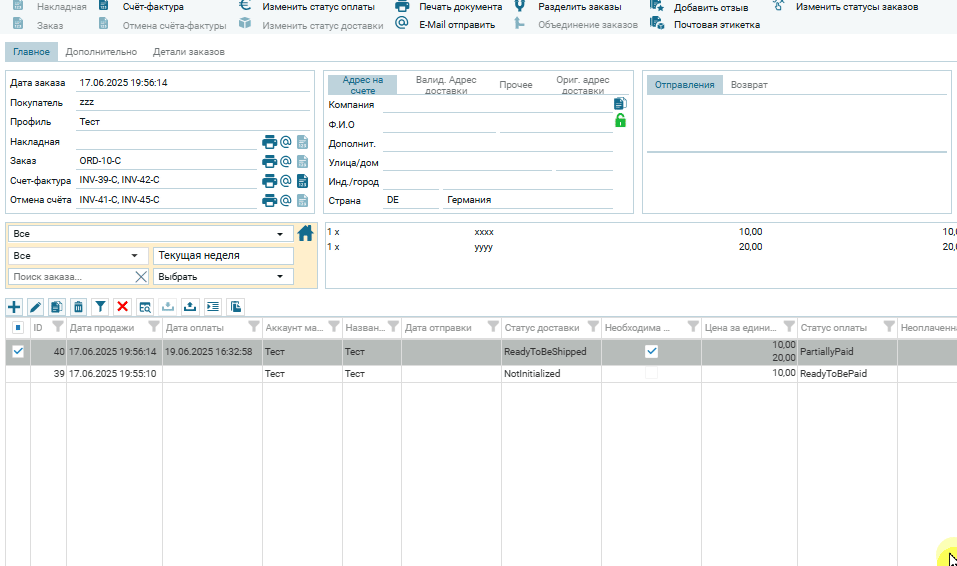957x566 pixels.
Task: Click the red X icon in grid toolbar
Action: (x=122, y=307)
